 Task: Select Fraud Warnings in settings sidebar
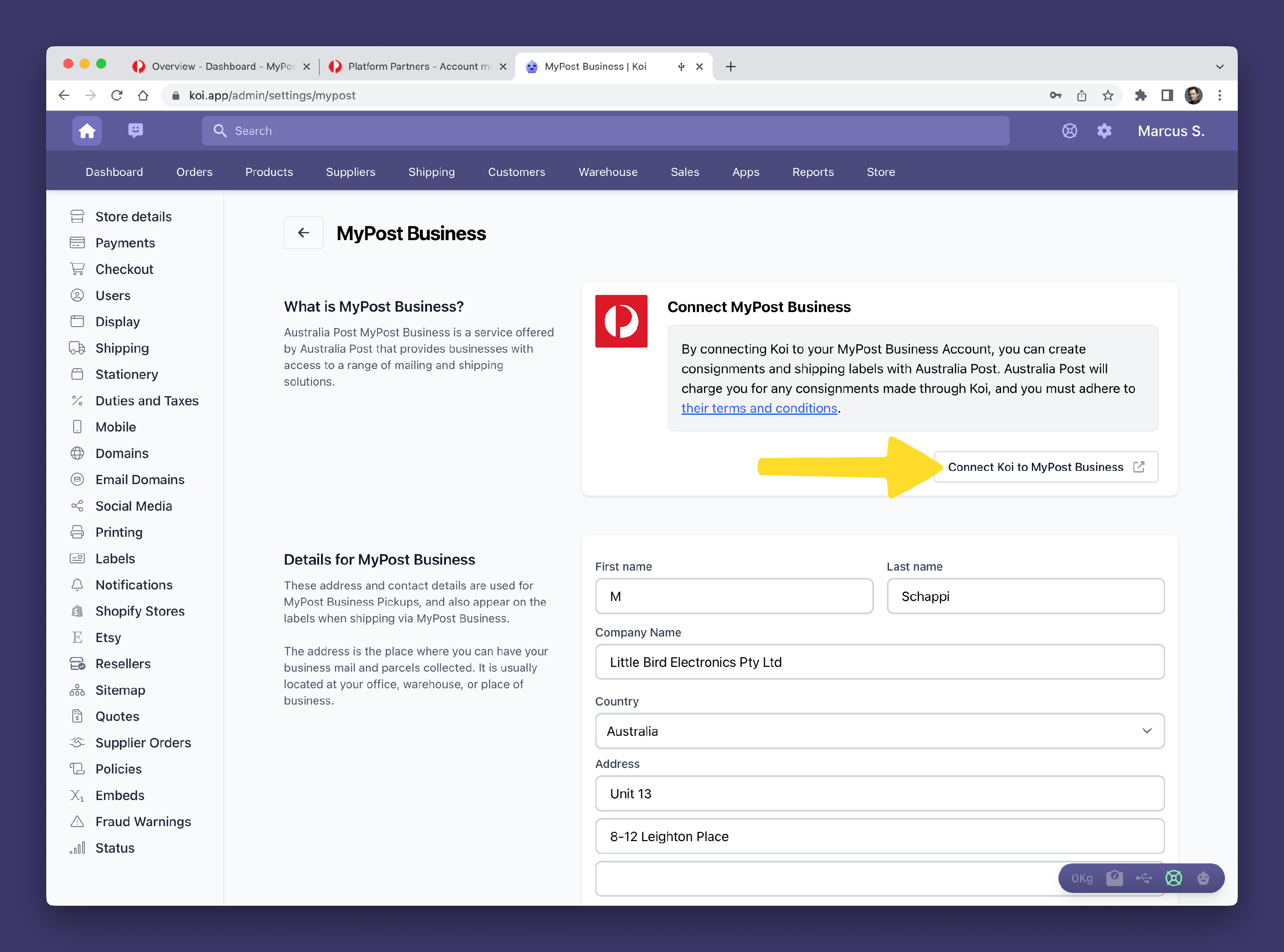point(143,821)
